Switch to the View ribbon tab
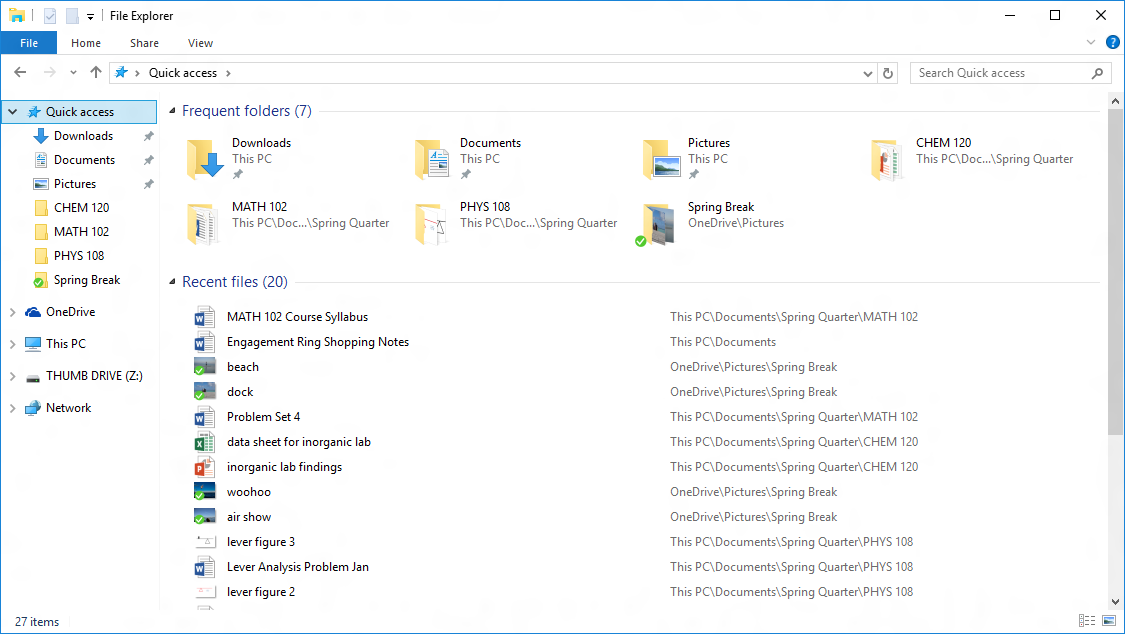The image size is (1125, 634). click(200, 43)
